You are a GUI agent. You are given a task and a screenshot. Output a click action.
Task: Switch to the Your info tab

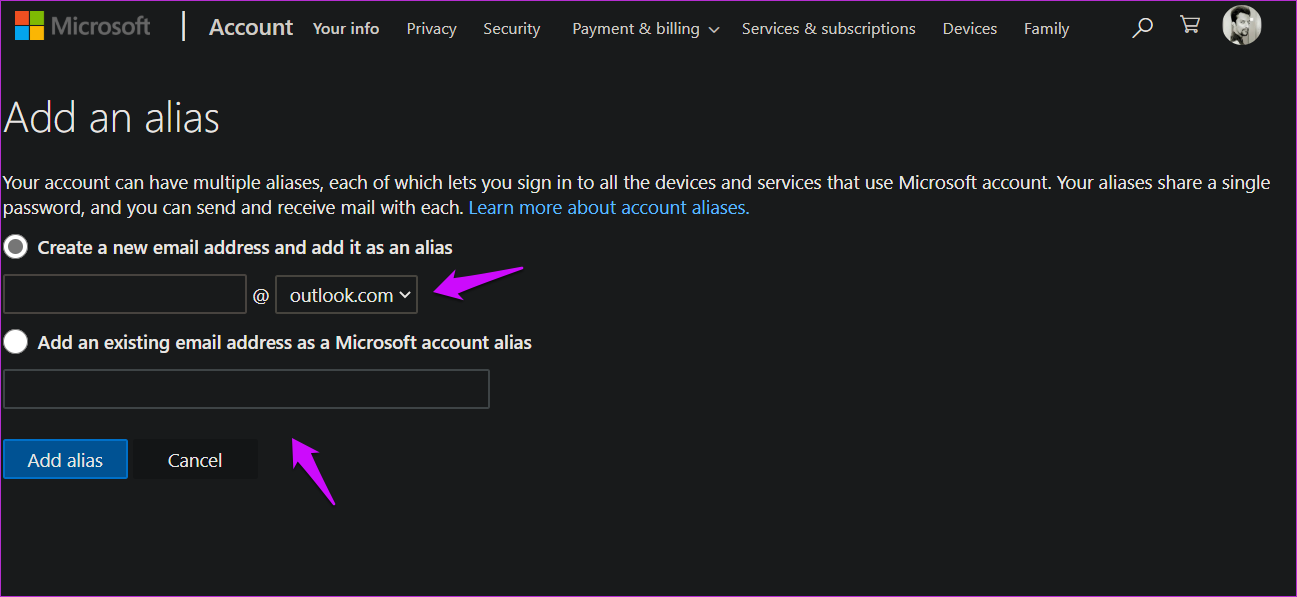pyautogui.click(x=345, y=29)
